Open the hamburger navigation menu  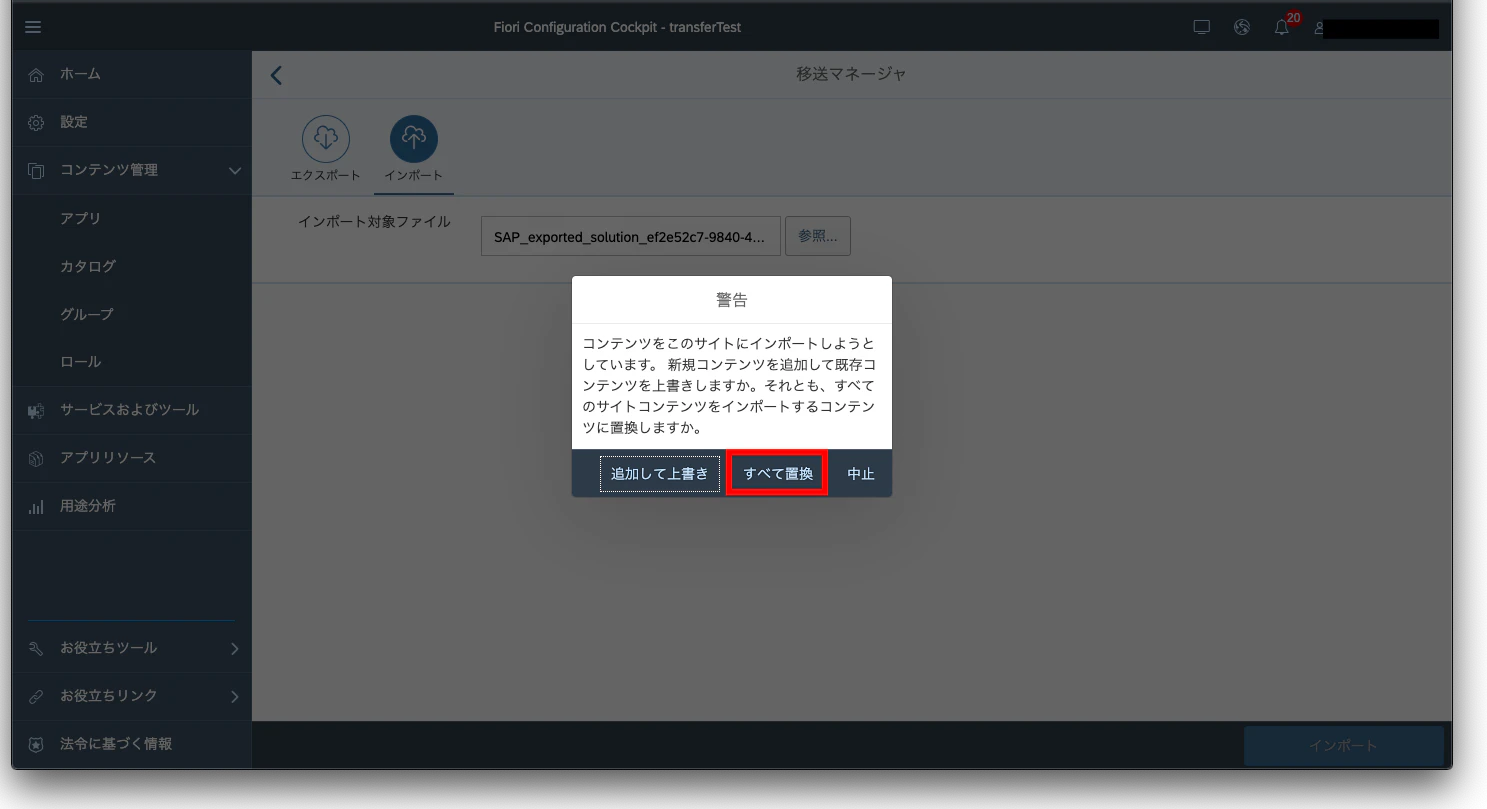point(33,27)
